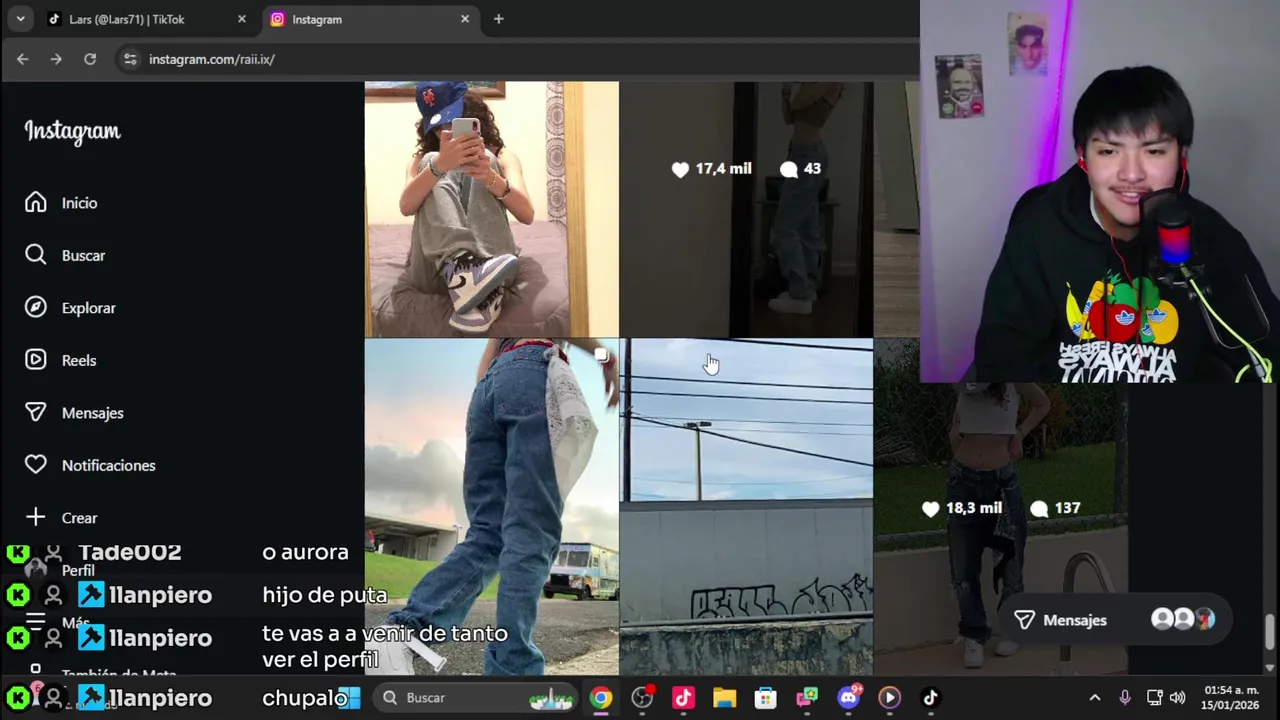Open Discord from the taskbar
This screenshot has height=720, width=1280.
[x=848, y=698]
